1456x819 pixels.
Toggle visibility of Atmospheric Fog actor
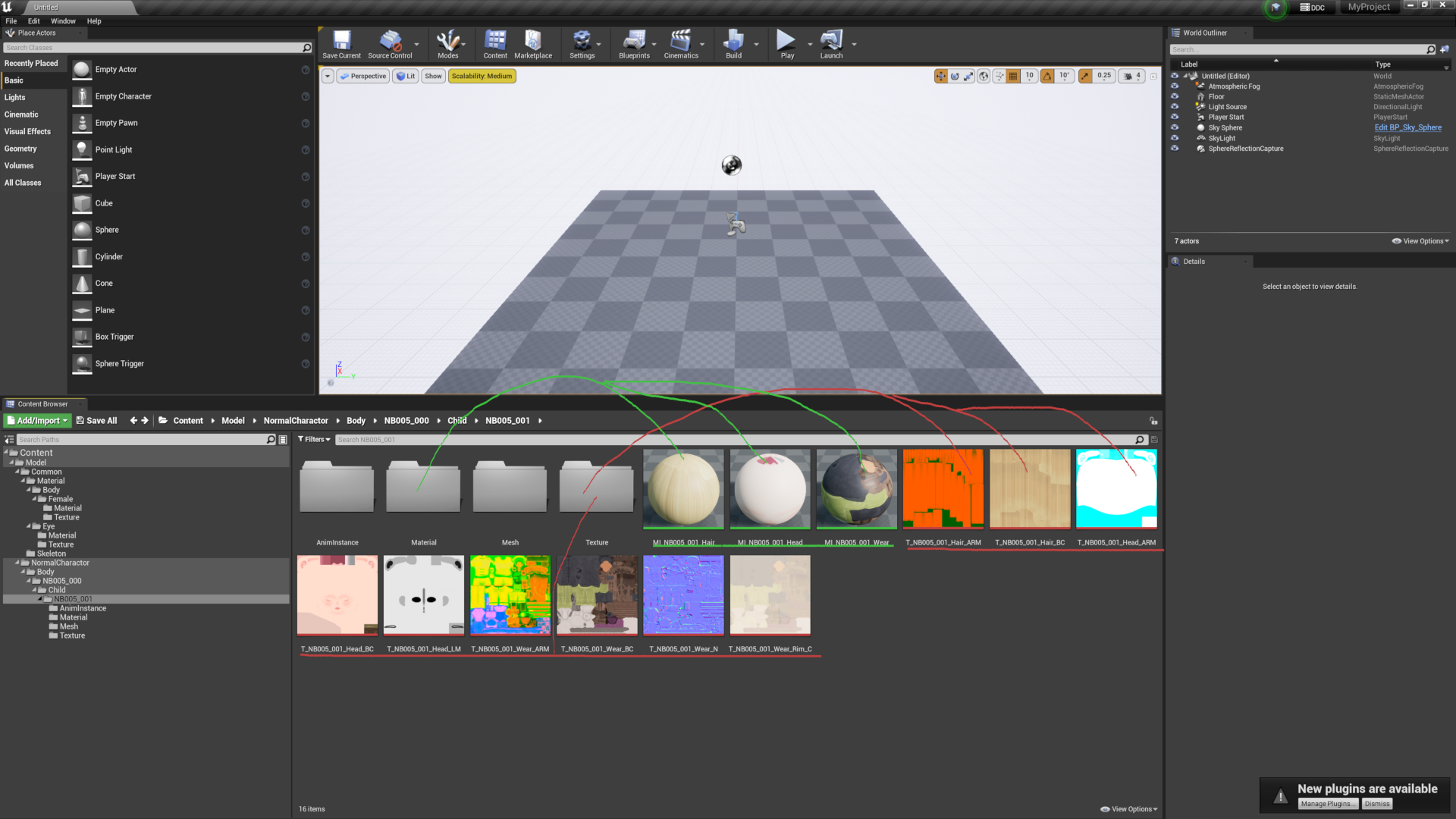[1175, 86]
